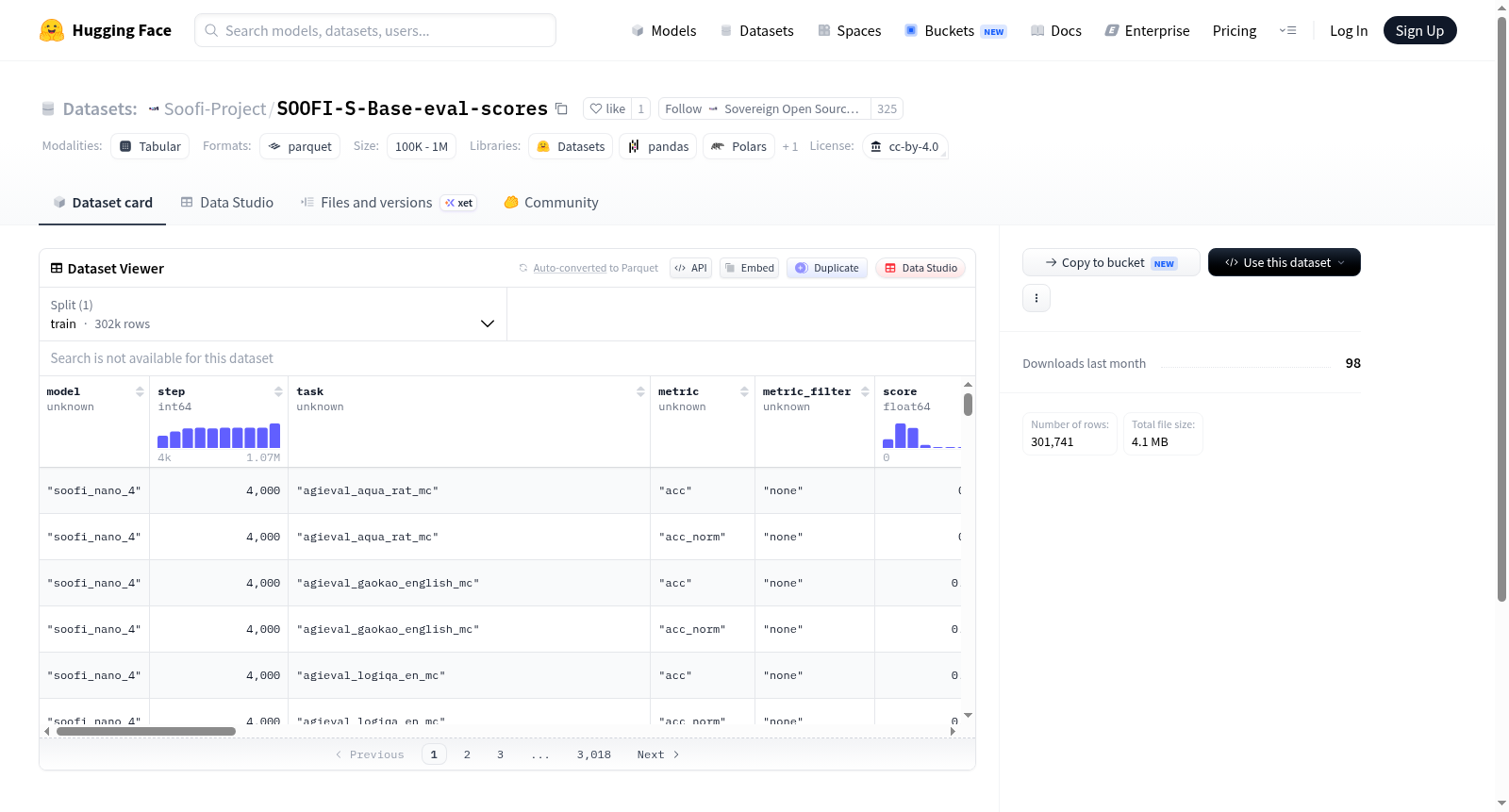Click the Duplicate button
This screenshot has width=1509, height=812.
pos(827,268)
